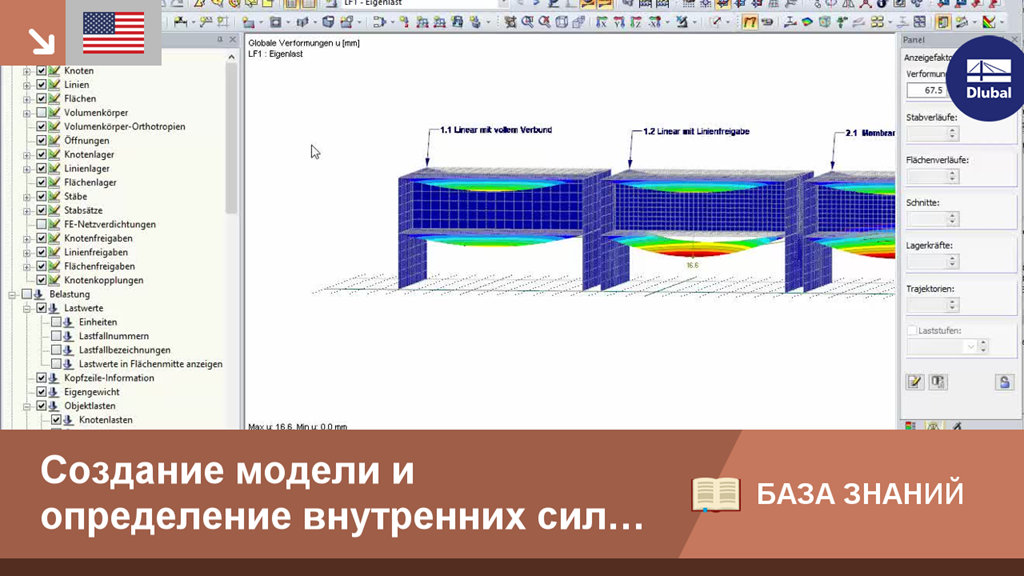Click the Lagerkräfte spinner arrows

click(x=952, y=261)
